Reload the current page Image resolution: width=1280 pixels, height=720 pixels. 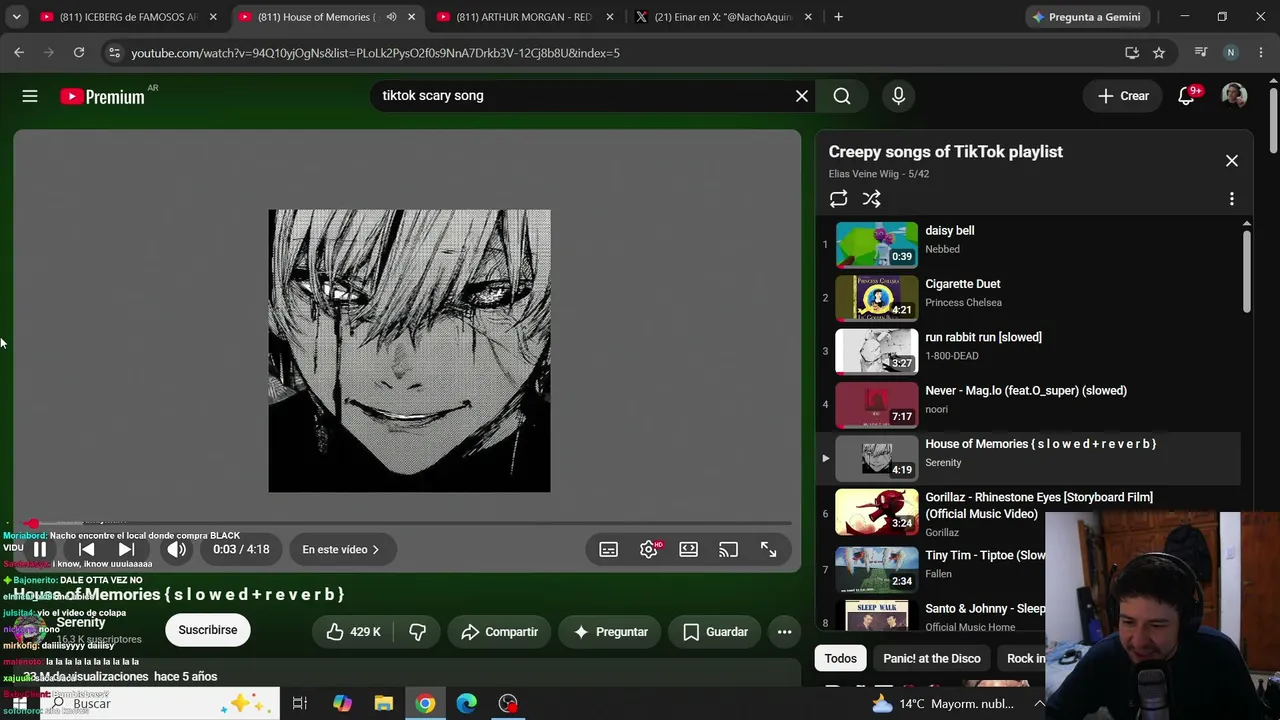click(79, 53)
